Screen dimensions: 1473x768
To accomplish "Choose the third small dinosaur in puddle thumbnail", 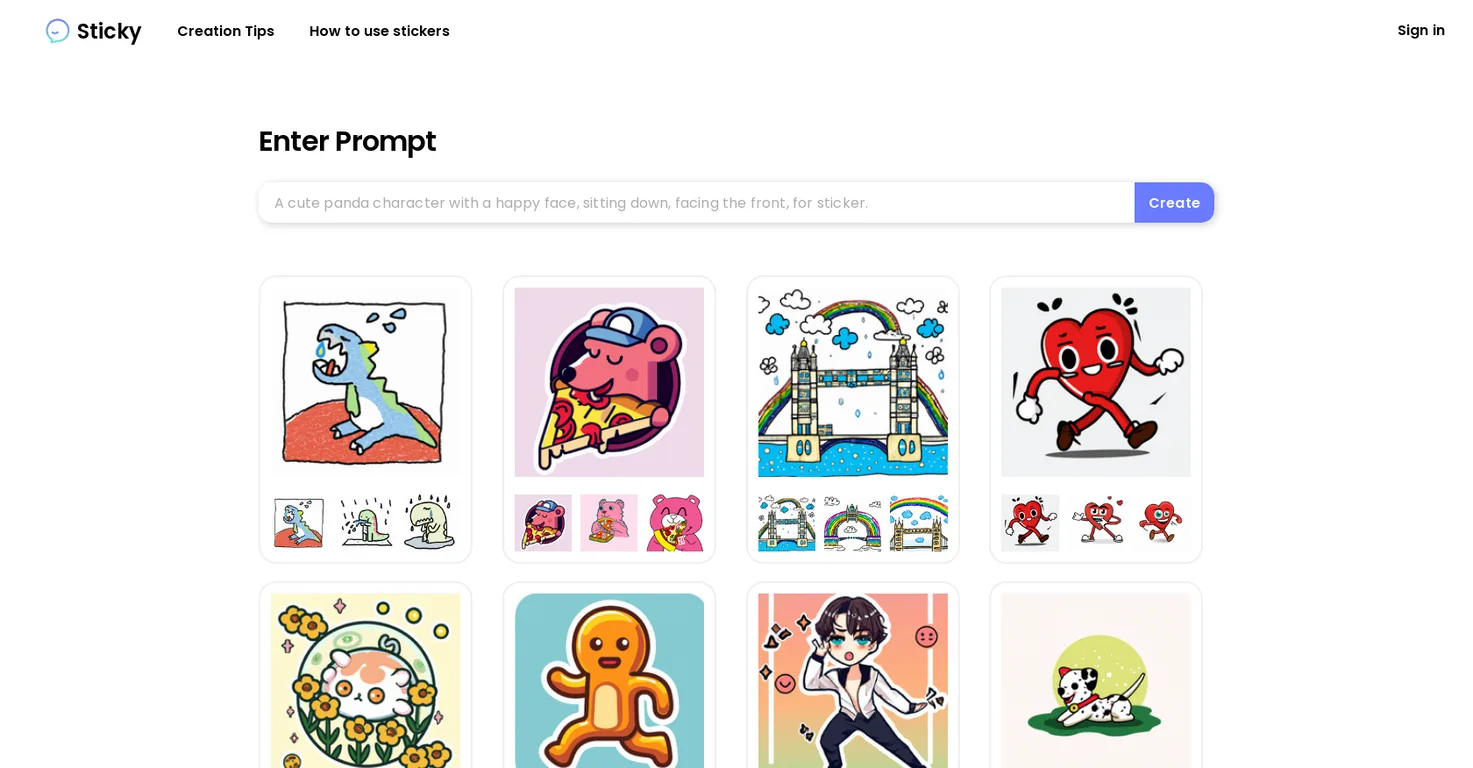I will pos(431,523).
